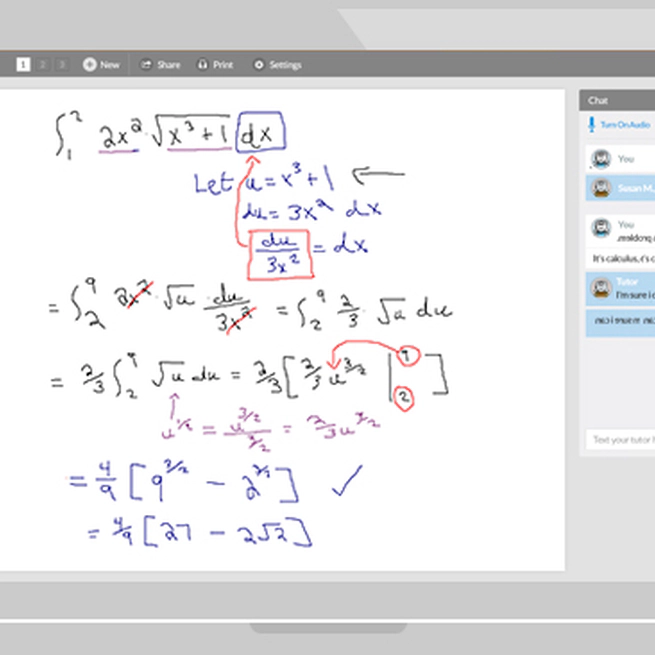
Task: Click the Share icon in toolbar
Action: [146, 65]
